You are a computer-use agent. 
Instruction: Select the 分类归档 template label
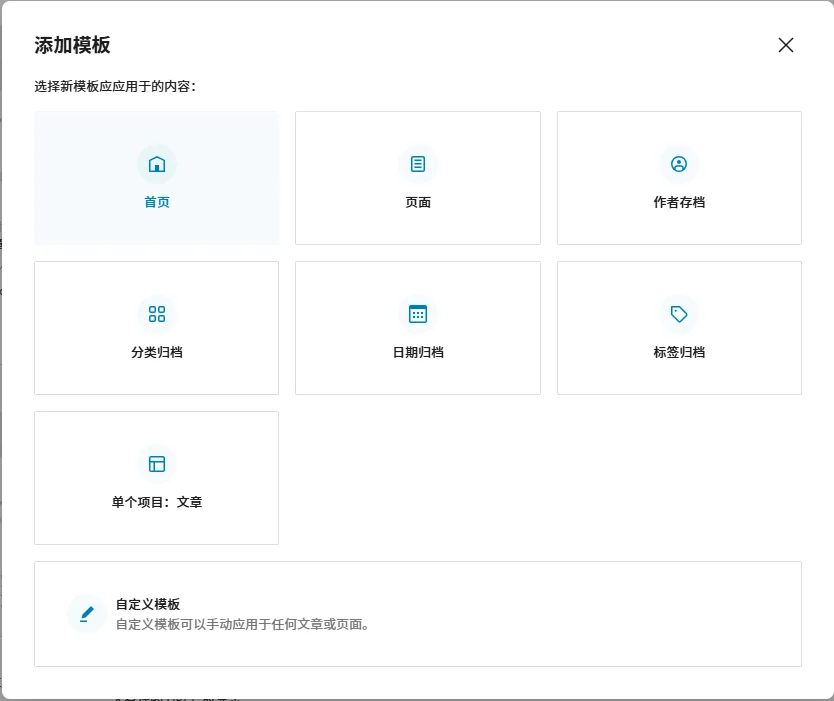(x=157, y=352)
